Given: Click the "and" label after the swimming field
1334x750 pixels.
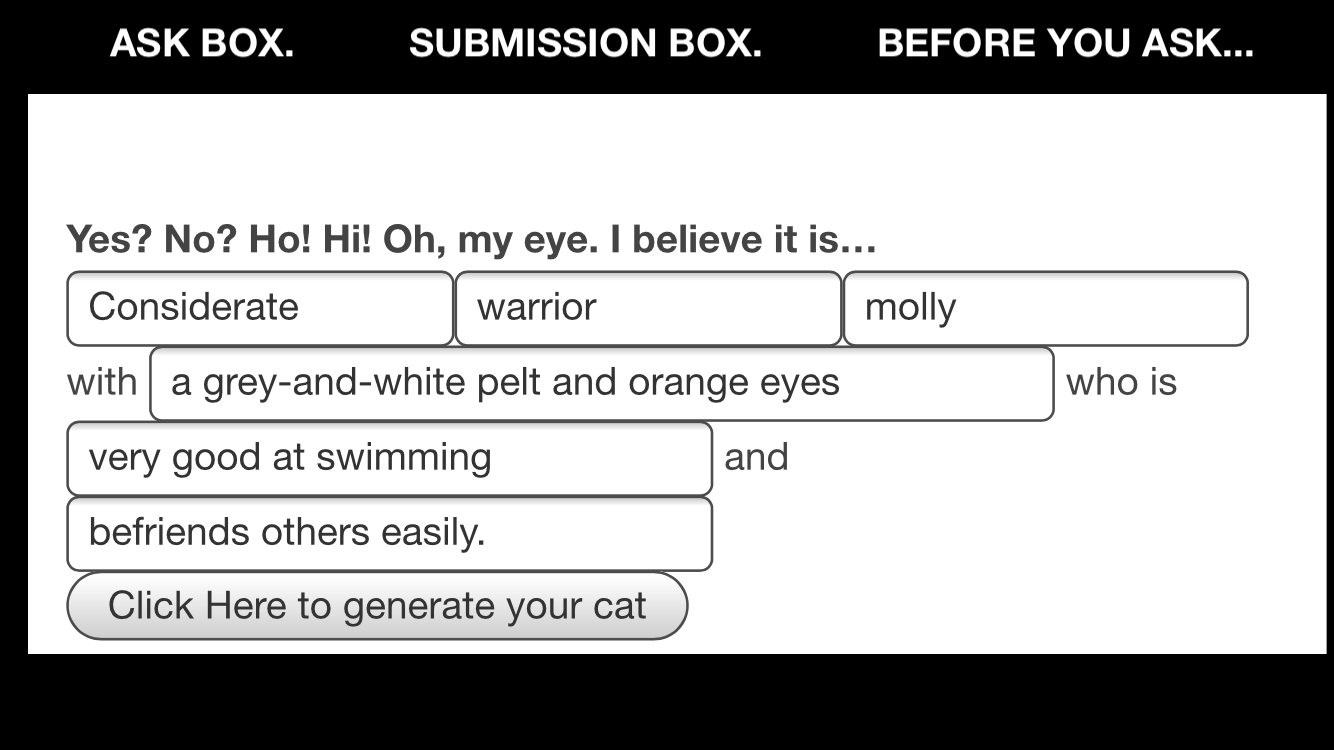Looking at the screenshot, I should (756, 458).
